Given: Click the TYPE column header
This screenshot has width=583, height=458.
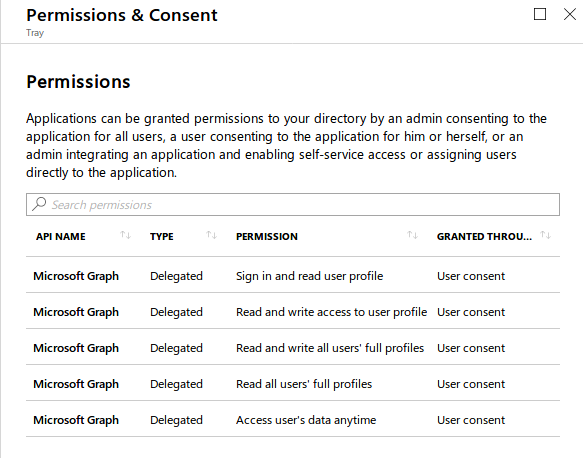Looking at the screenshot, I should [162, 236].
